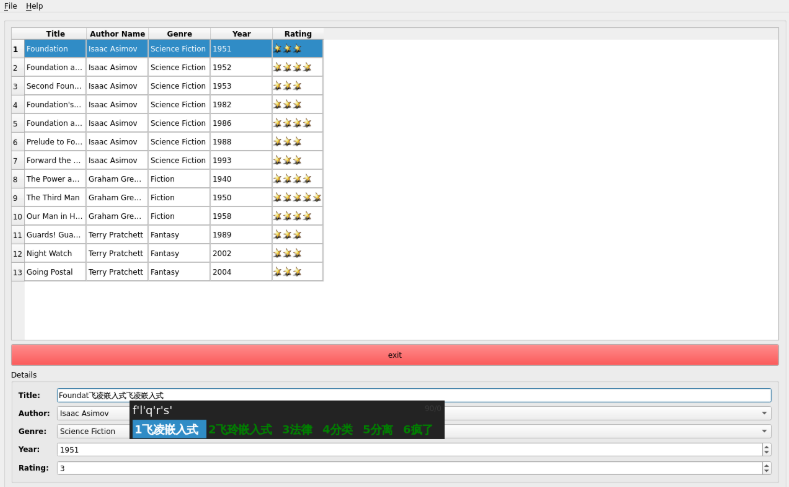Screen dimensions: 789x487
Task: Choose IME candidate 1 飞凌嵌入式
Action: 169,429
